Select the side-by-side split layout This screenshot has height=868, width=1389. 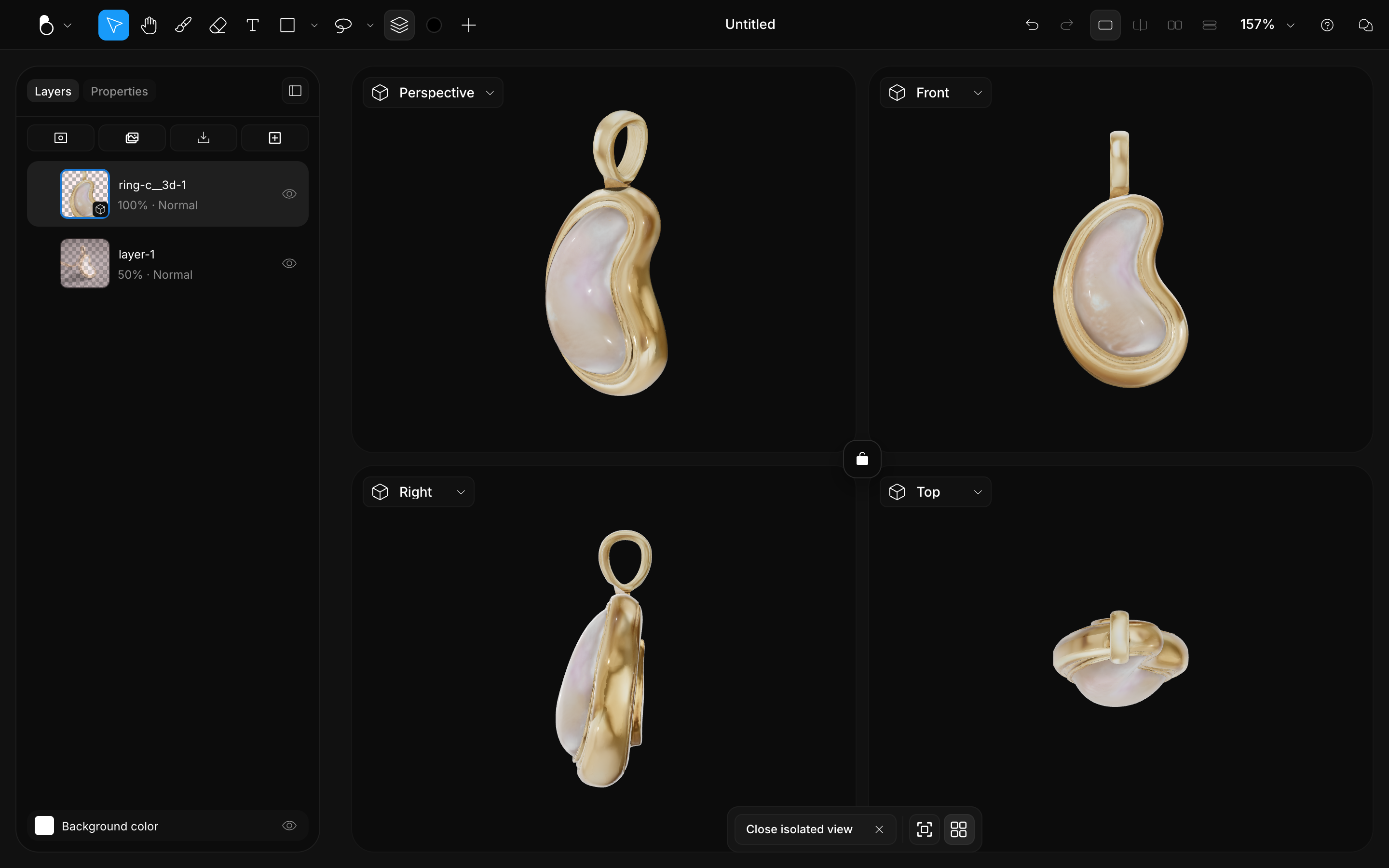1175,25
